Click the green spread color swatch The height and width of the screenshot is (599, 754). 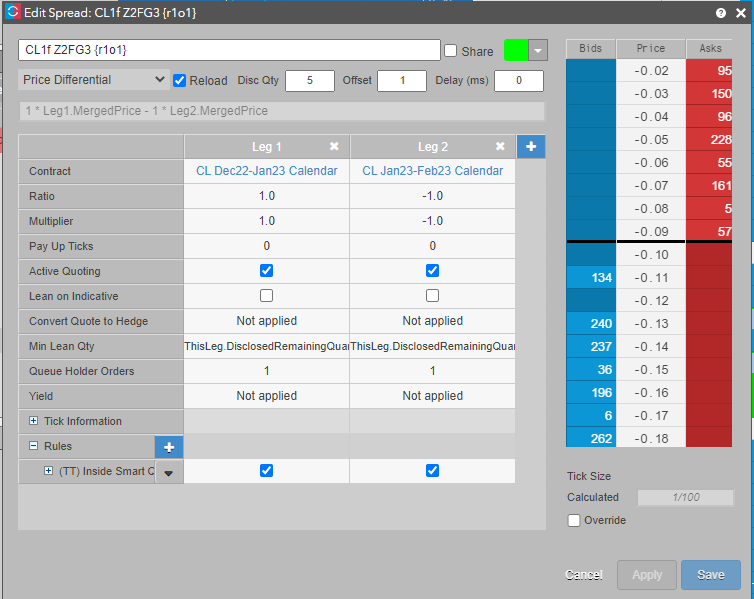click(516, 50)
